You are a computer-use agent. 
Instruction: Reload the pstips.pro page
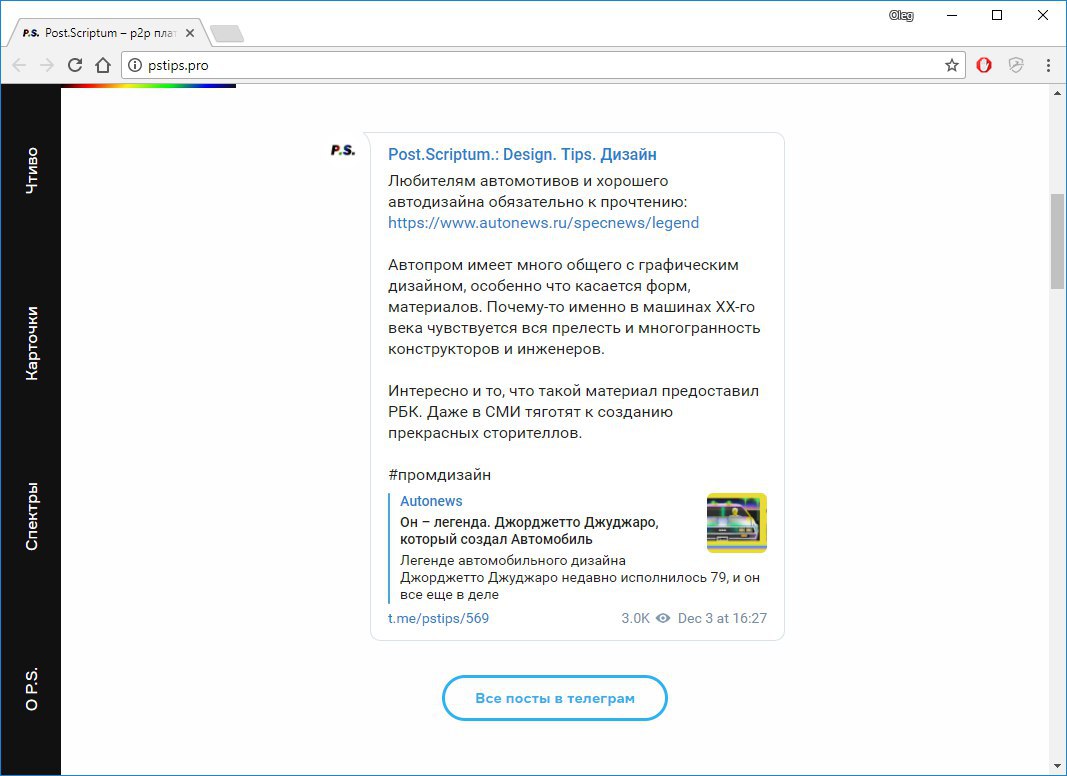[75, 65]
